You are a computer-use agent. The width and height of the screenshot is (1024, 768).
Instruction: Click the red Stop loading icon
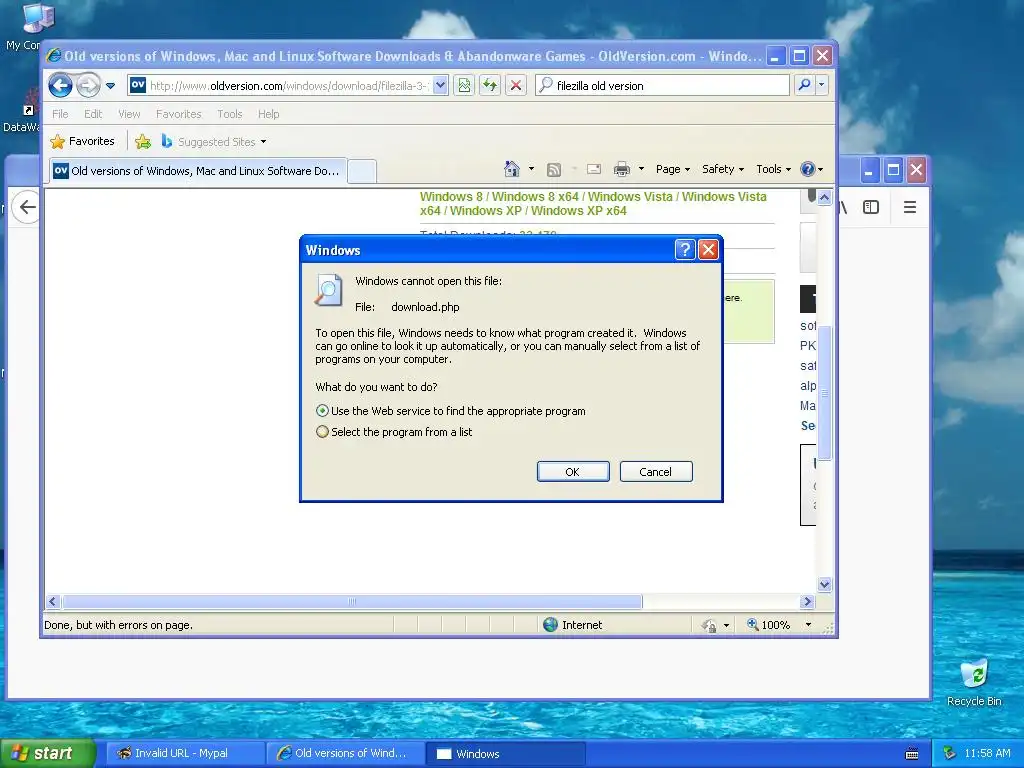pos(515,86)
